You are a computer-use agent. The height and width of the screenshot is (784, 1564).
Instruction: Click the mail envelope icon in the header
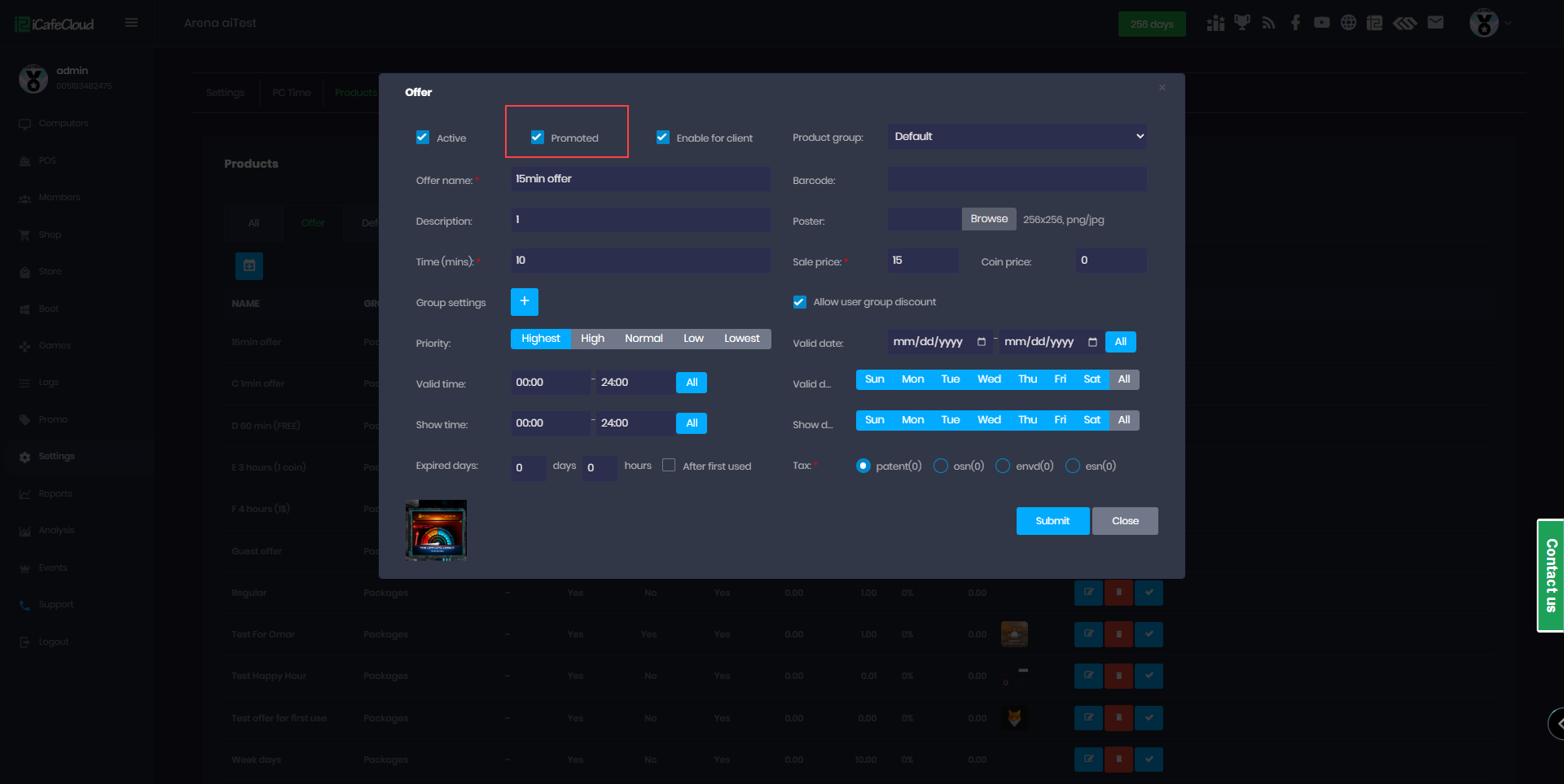1435,23
